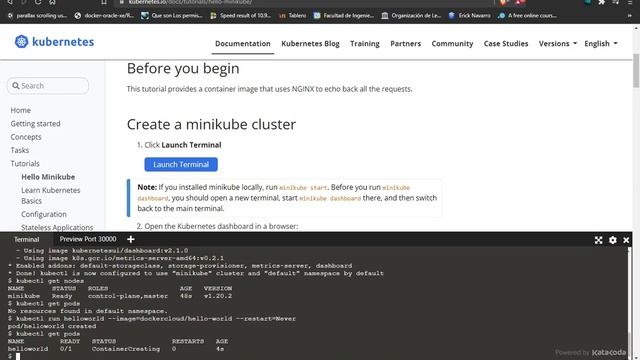Open Facultad de Ingenie bookmark

coord(344,16)
